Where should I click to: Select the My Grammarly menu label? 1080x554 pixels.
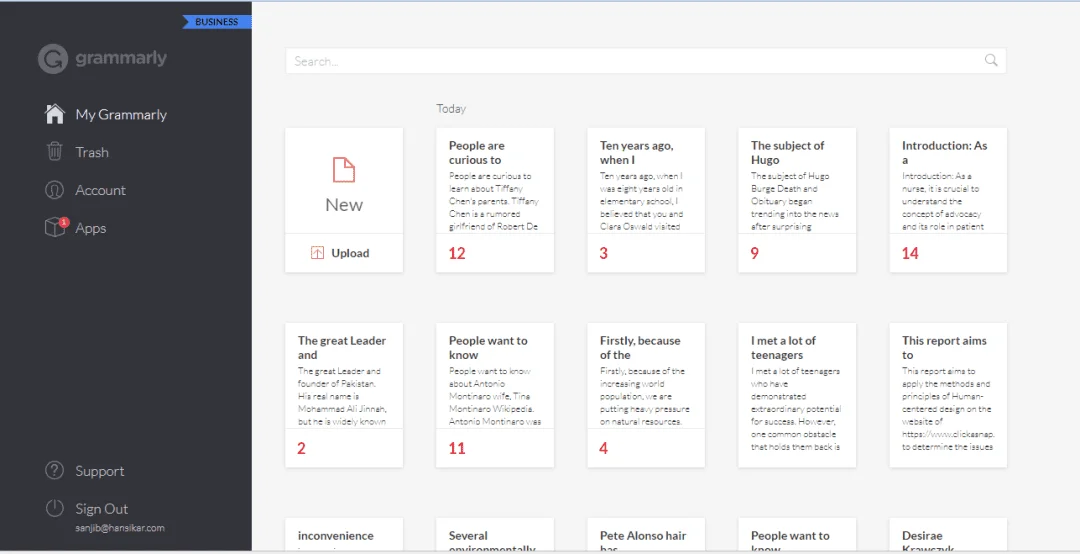[121, 115]
